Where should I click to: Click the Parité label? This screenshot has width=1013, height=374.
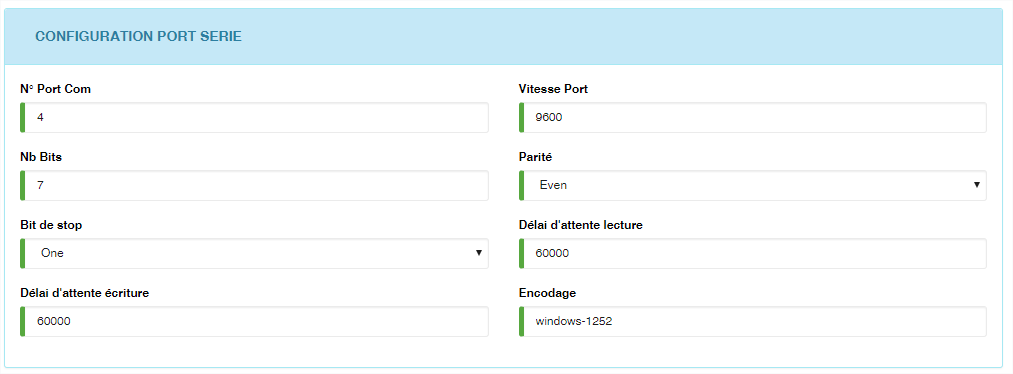click(536, 157)
